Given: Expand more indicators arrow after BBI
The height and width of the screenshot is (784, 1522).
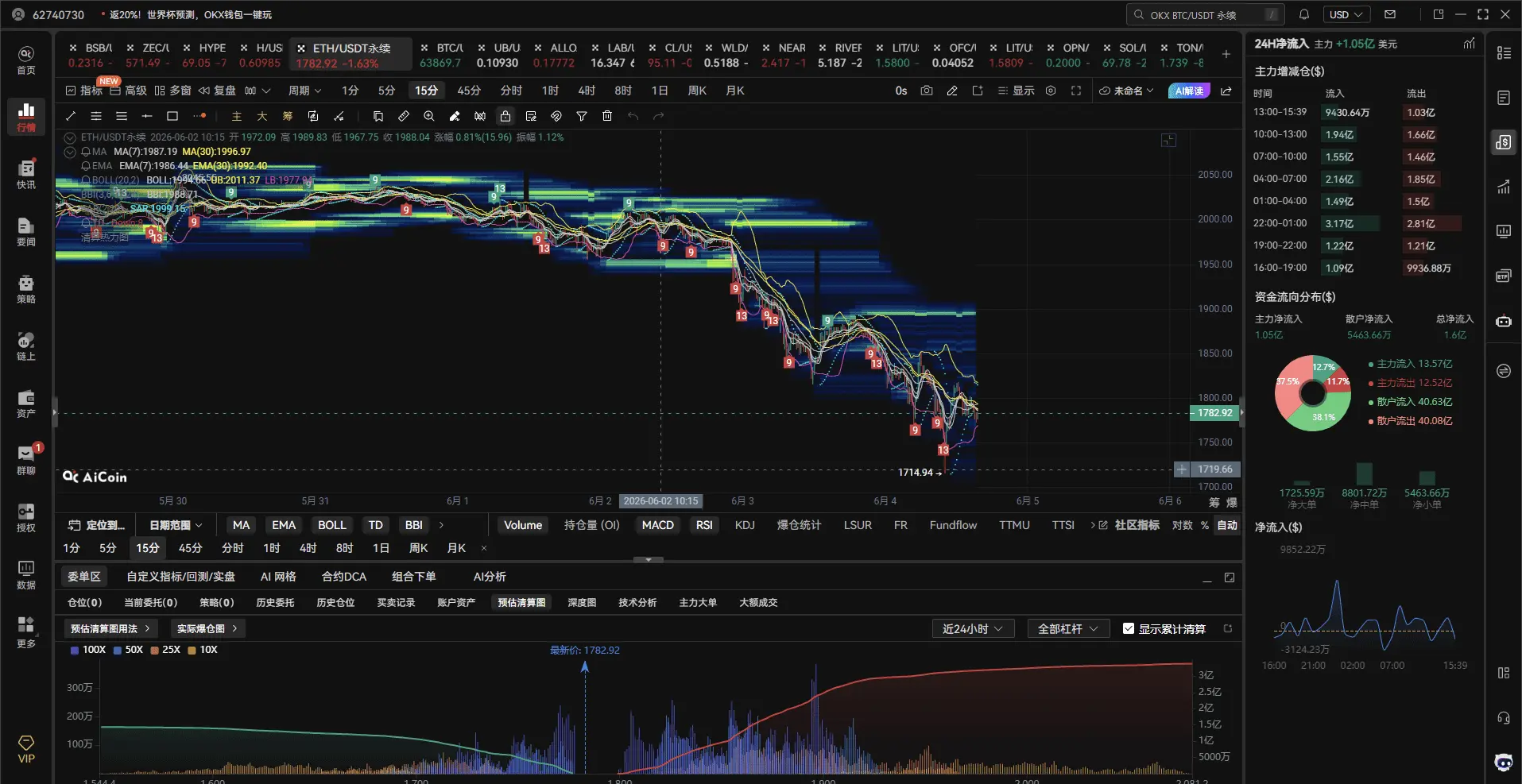Looking at the screenshot, I should [441, 525].
